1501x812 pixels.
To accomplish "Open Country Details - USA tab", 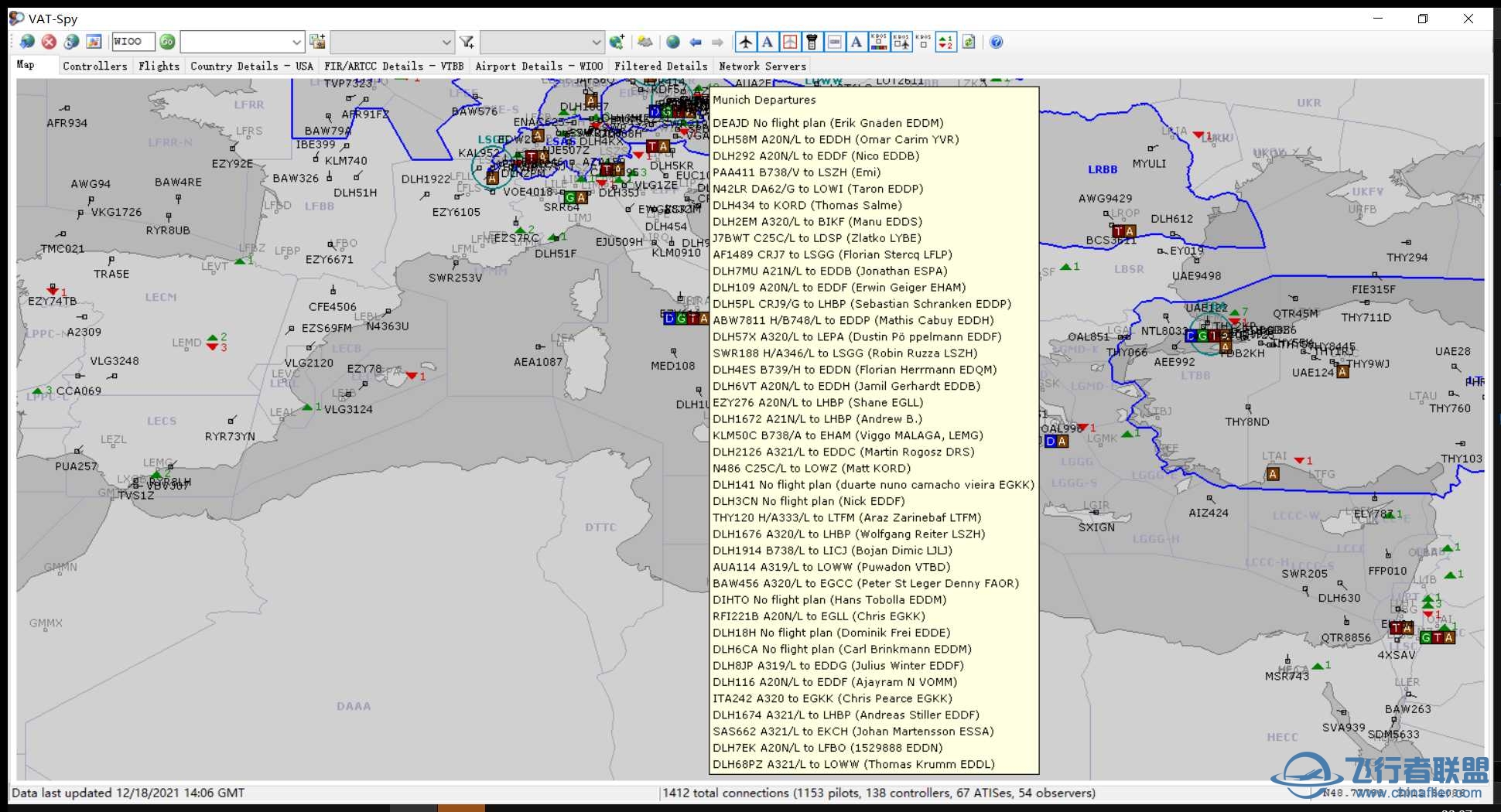I will click(x=252, y=67).
